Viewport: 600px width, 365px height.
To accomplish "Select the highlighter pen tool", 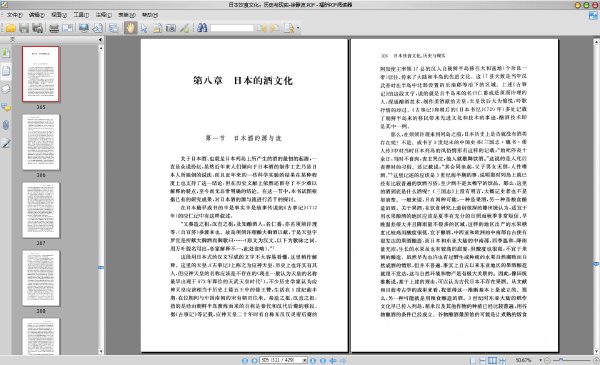I will point(184,28).
